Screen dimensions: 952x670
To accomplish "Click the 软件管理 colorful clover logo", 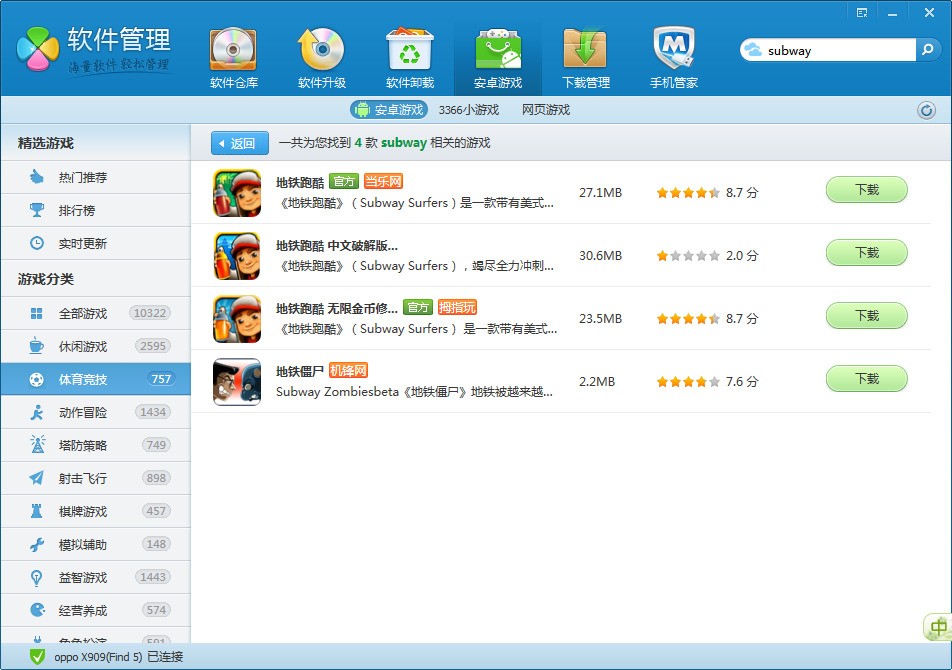I will coord(38,49).
